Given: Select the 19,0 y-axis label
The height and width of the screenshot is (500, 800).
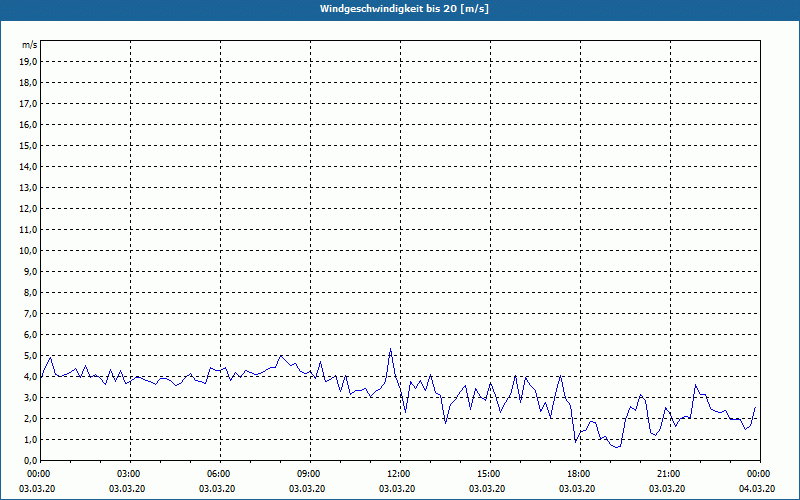Looking at the screenshot, I should [x=29, y=61].
